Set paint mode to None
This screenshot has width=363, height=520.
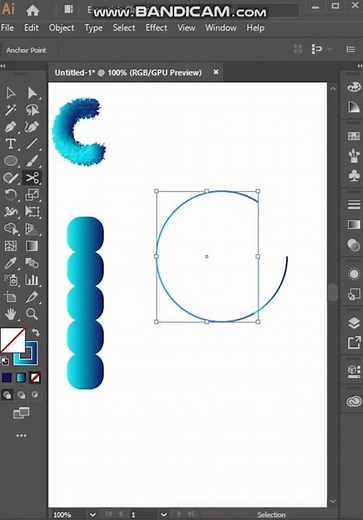click(35, 378)
